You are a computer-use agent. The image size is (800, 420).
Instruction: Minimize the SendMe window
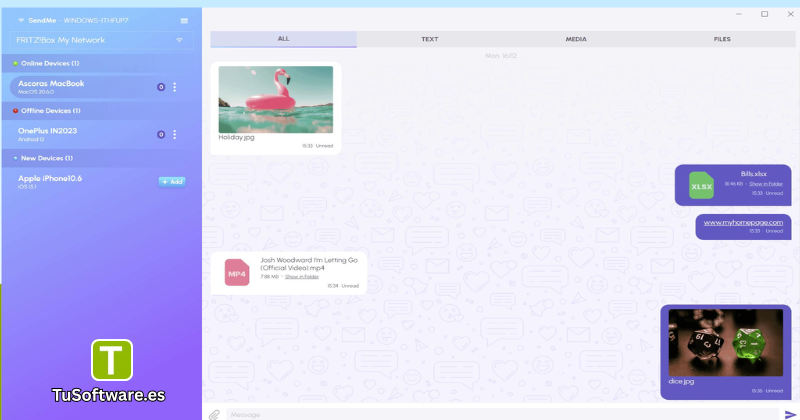(x=738, y=14)
